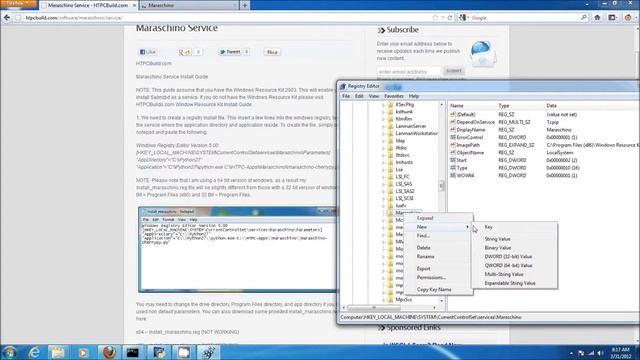Launch Internet Explorer from the taskbar
This screenshot has height=360, width=640.
pos(34,352)
